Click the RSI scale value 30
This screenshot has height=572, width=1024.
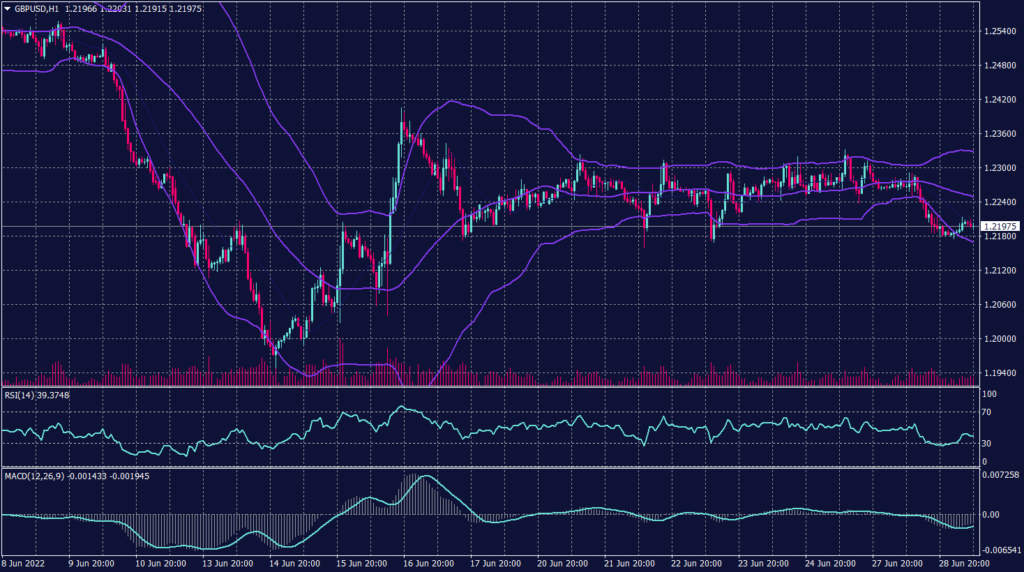click(x=988, y=443)
